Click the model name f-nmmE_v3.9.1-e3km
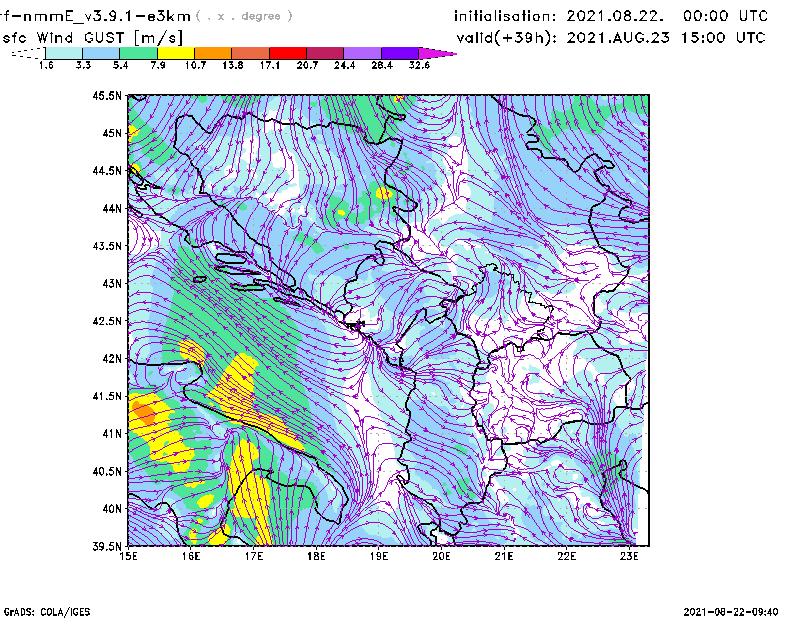800x618 pixels. pos(96,15)
